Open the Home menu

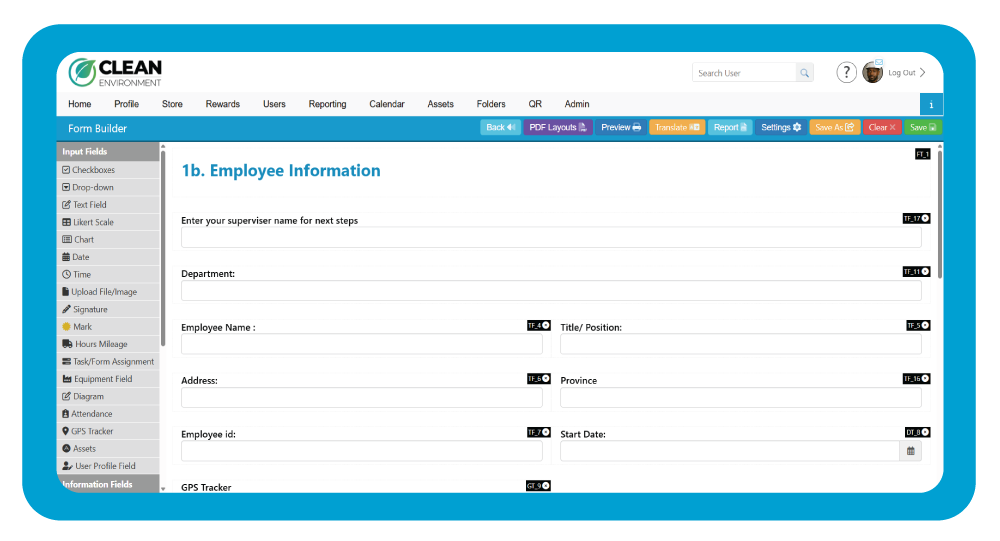(80, 104)
